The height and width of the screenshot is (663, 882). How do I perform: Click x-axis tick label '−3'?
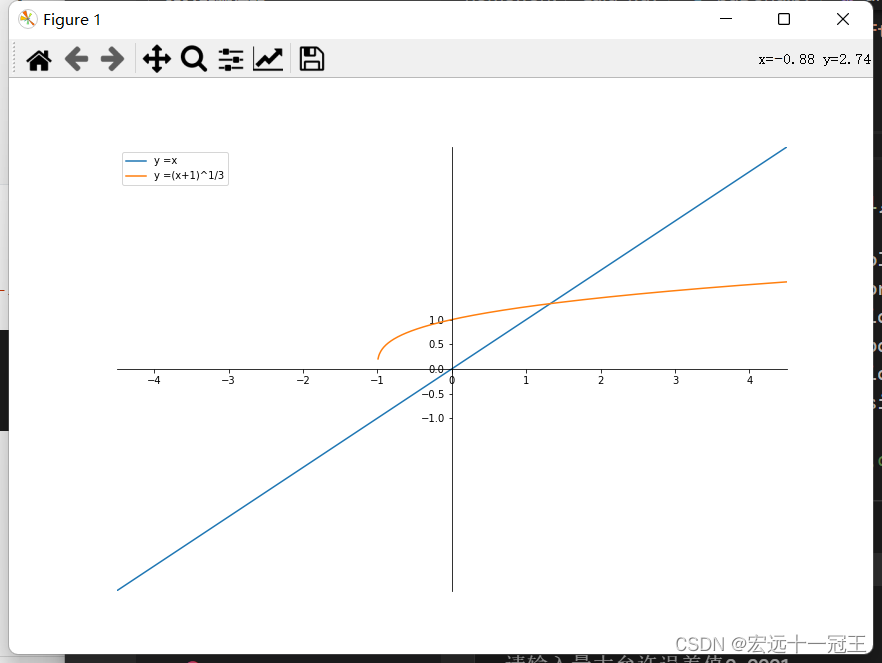(x=228, y=381)
